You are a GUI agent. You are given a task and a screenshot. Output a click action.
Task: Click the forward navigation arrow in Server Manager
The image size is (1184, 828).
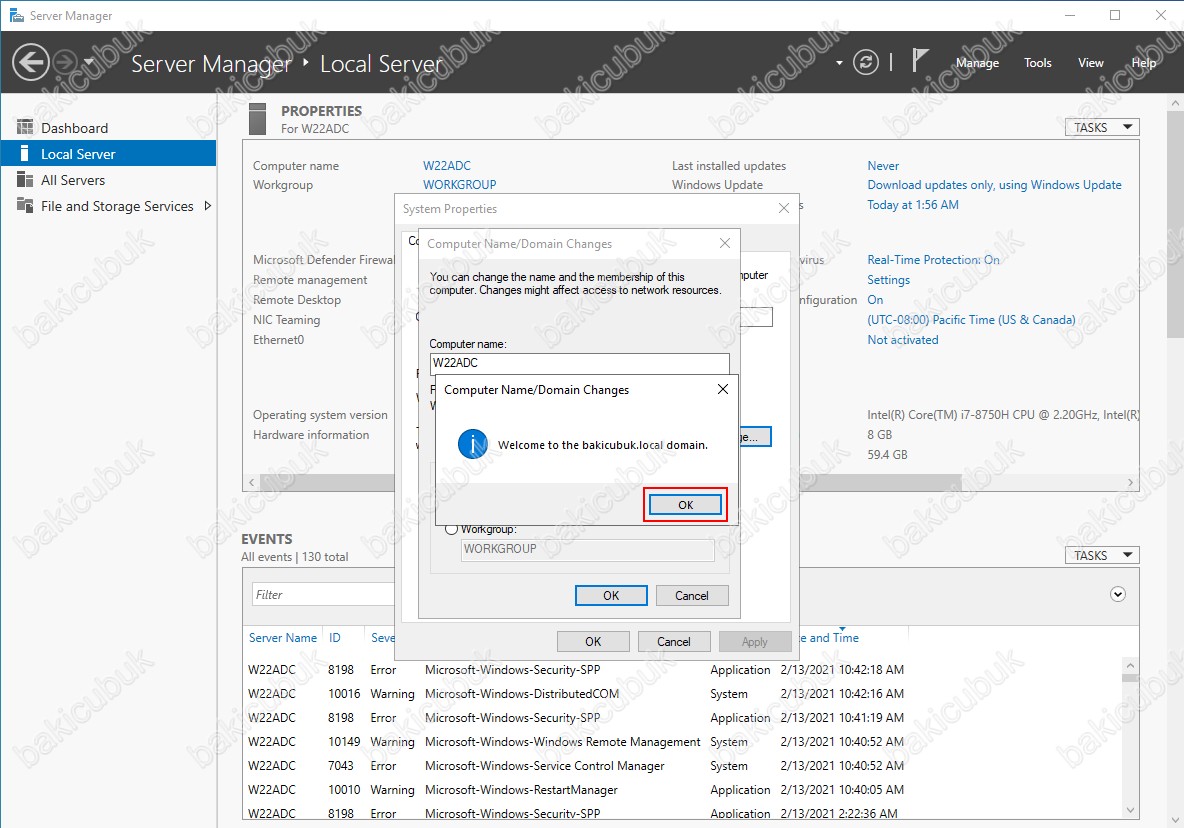(x=66, y=62)
